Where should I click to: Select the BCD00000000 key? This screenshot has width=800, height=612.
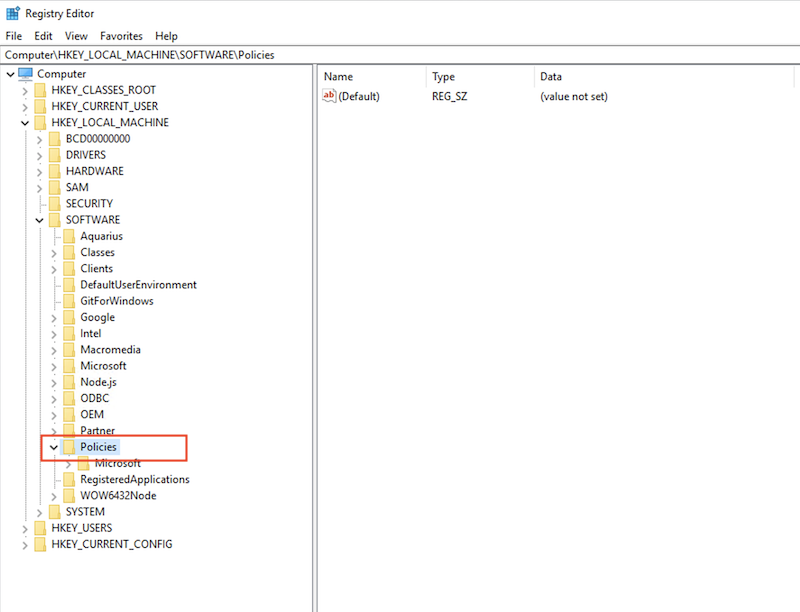(97, 139)
